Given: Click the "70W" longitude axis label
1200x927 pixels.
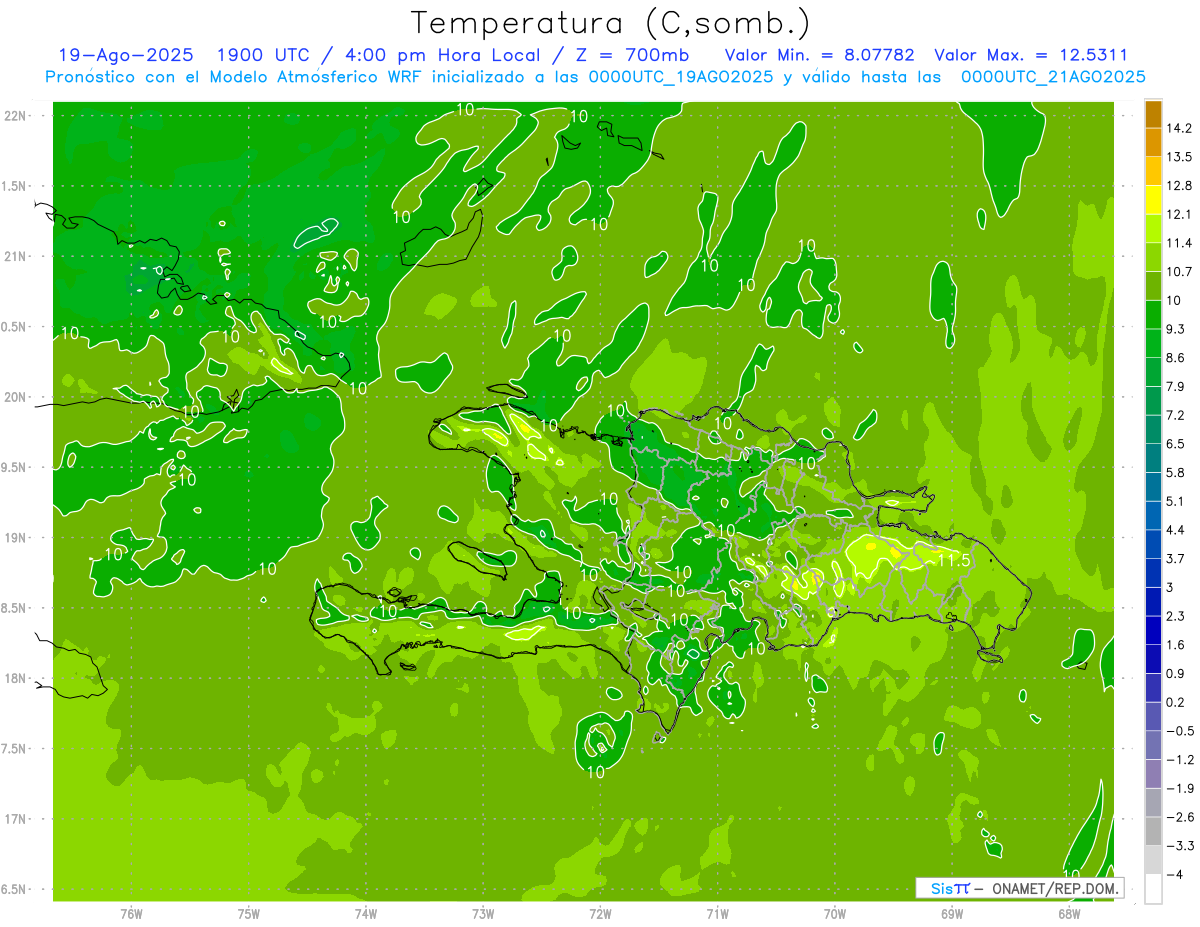Looking at the screenshot, I should coord(834,913).
